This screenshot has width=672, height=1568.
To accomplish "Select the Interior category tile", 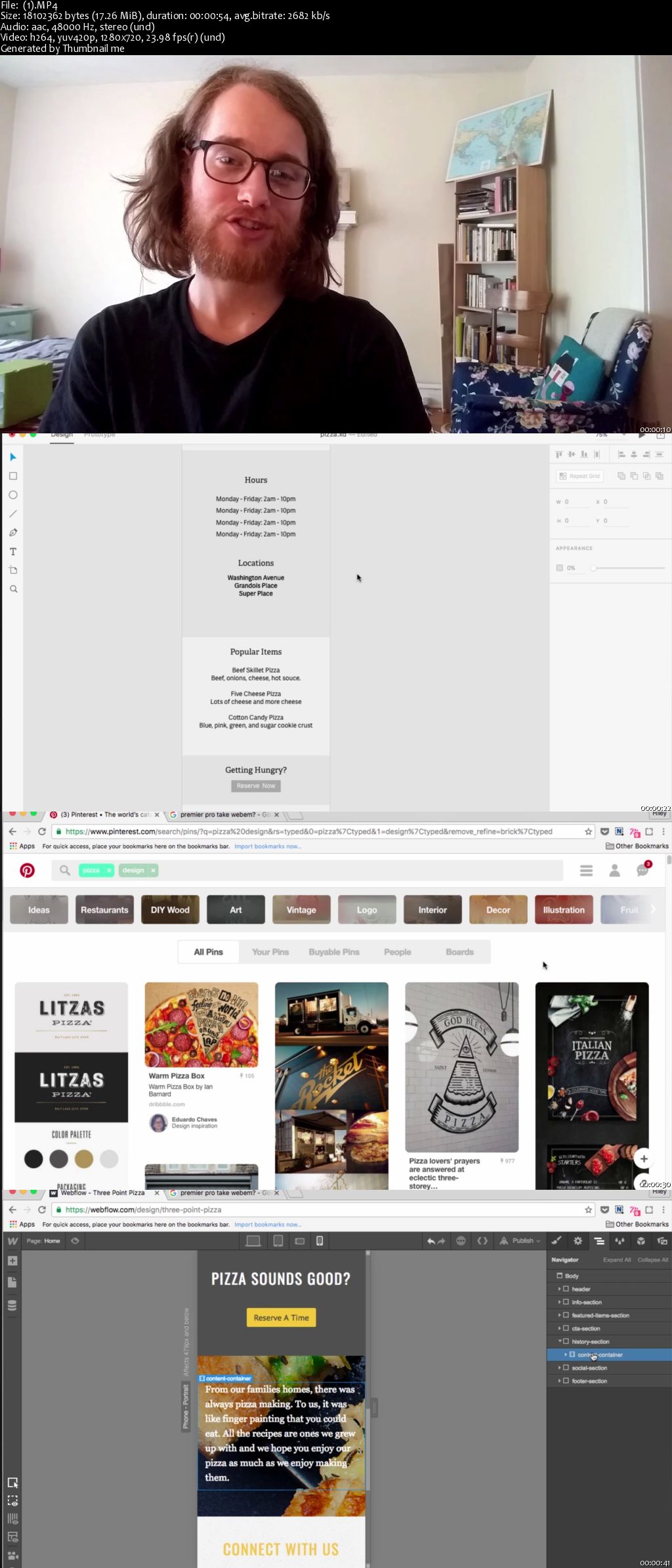I will 432,910.
